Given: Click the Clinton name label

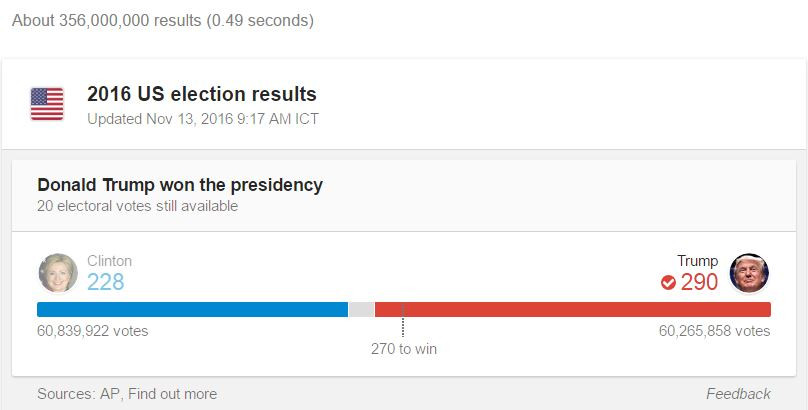Looking at the screenshot, I should (109, 261).
